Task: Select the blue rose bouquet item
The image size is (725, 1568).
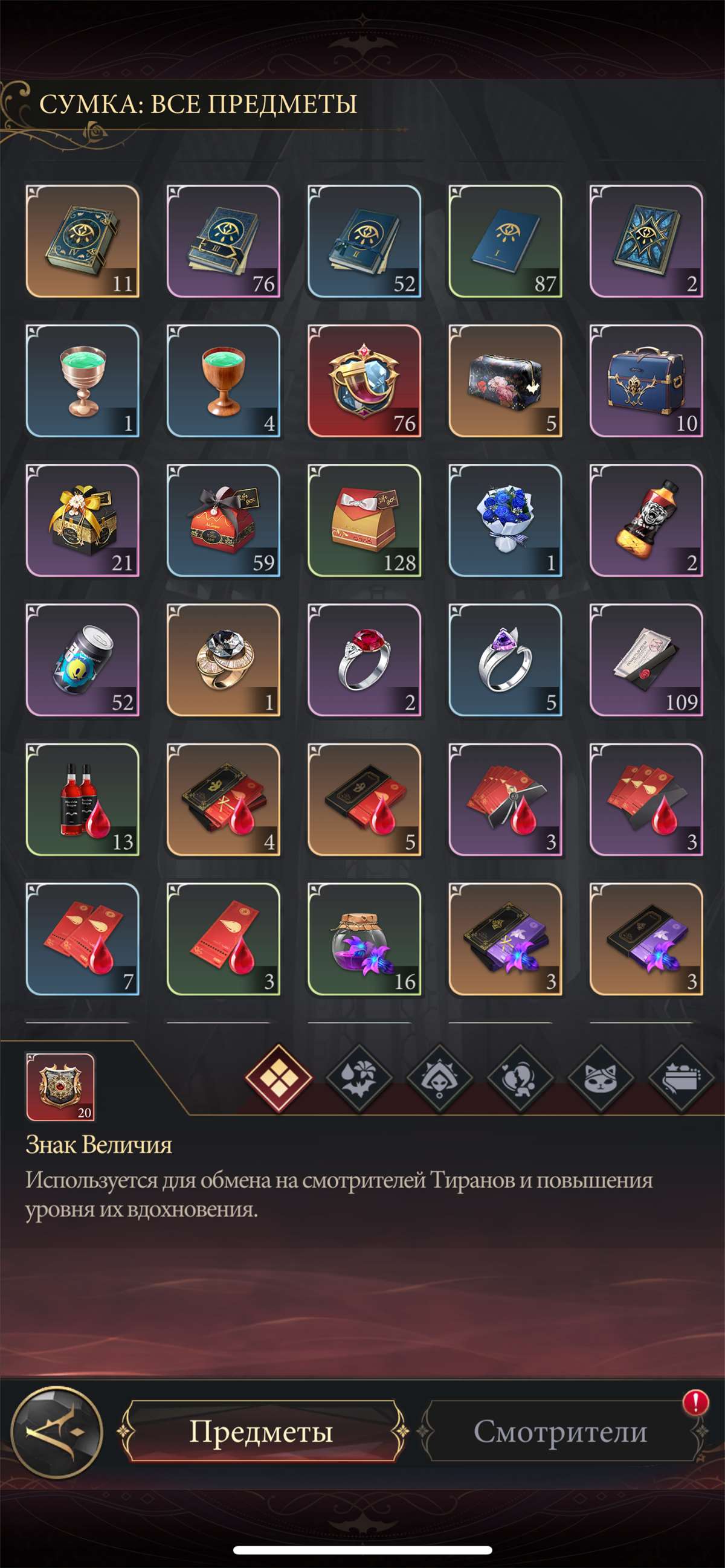Action: pos(505,521)
